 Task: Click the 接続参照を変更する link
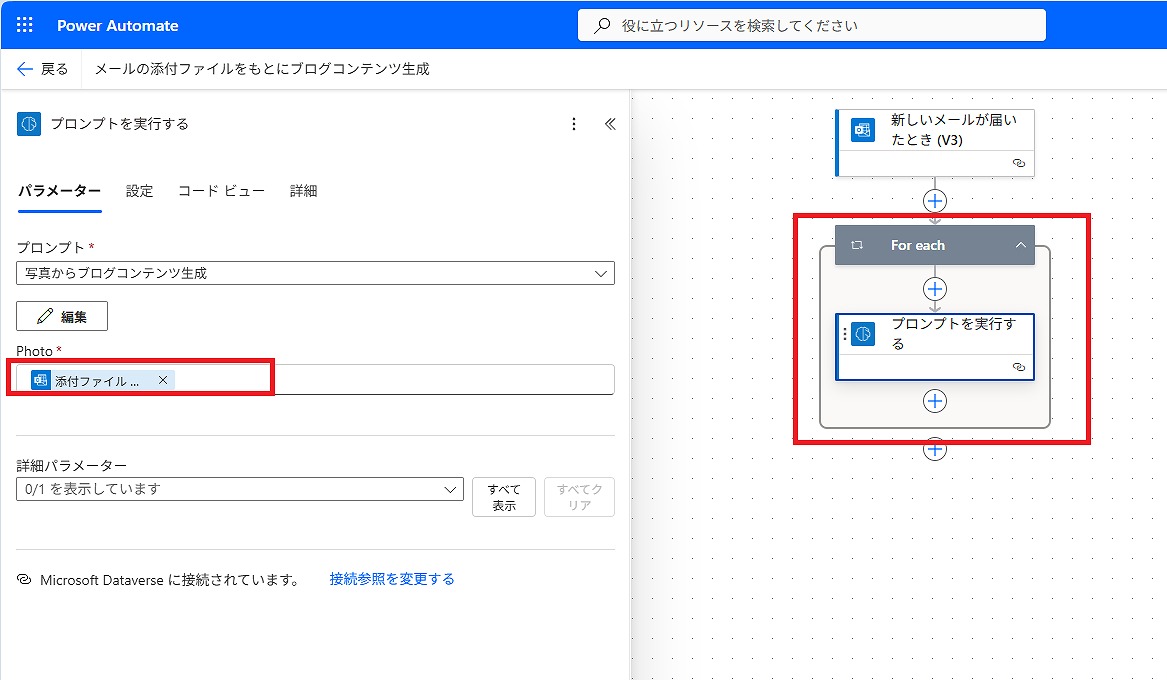click(392, 579)
